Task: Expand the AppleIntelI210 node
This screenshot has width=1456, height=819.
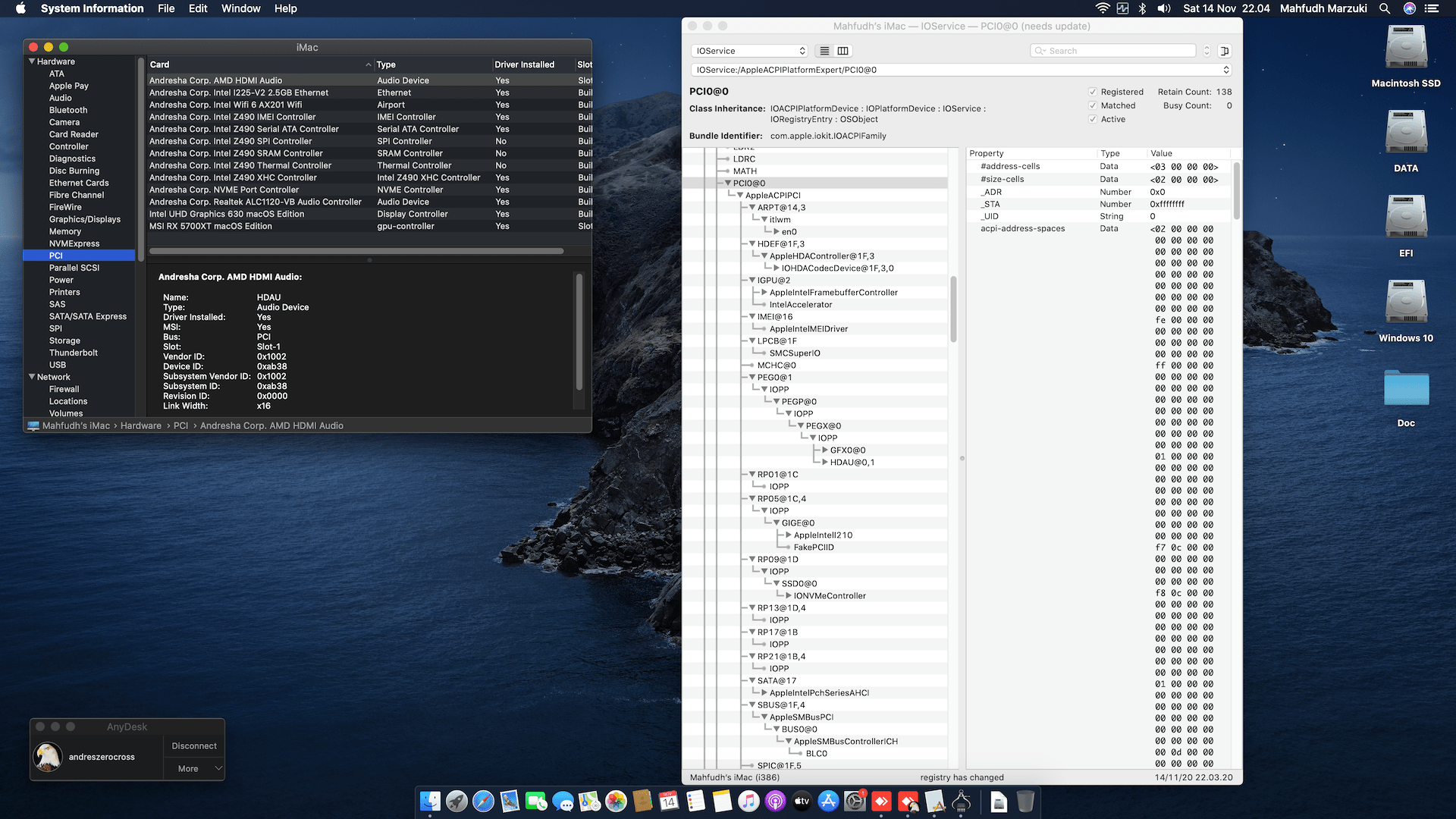Action: click(x=789, y=535)
